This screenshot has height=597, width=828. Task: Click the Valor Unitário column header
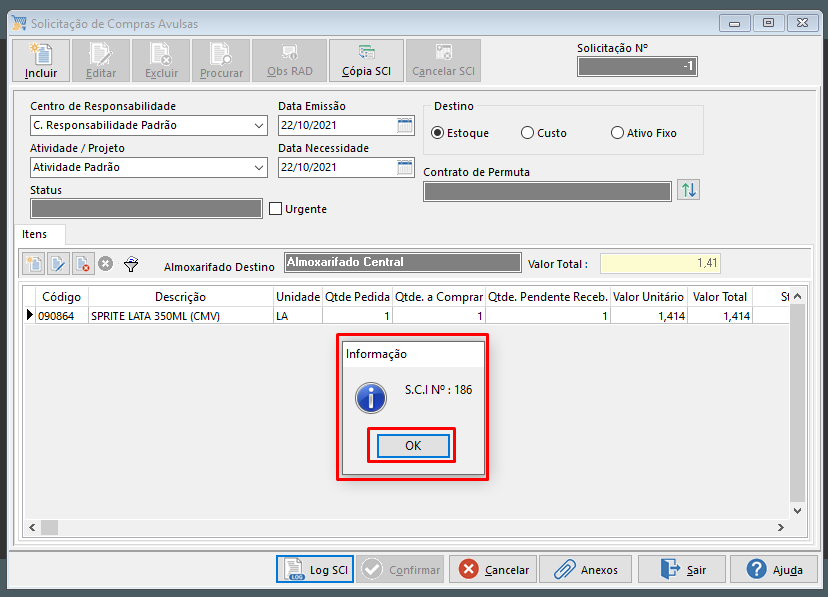click(648, 297)
